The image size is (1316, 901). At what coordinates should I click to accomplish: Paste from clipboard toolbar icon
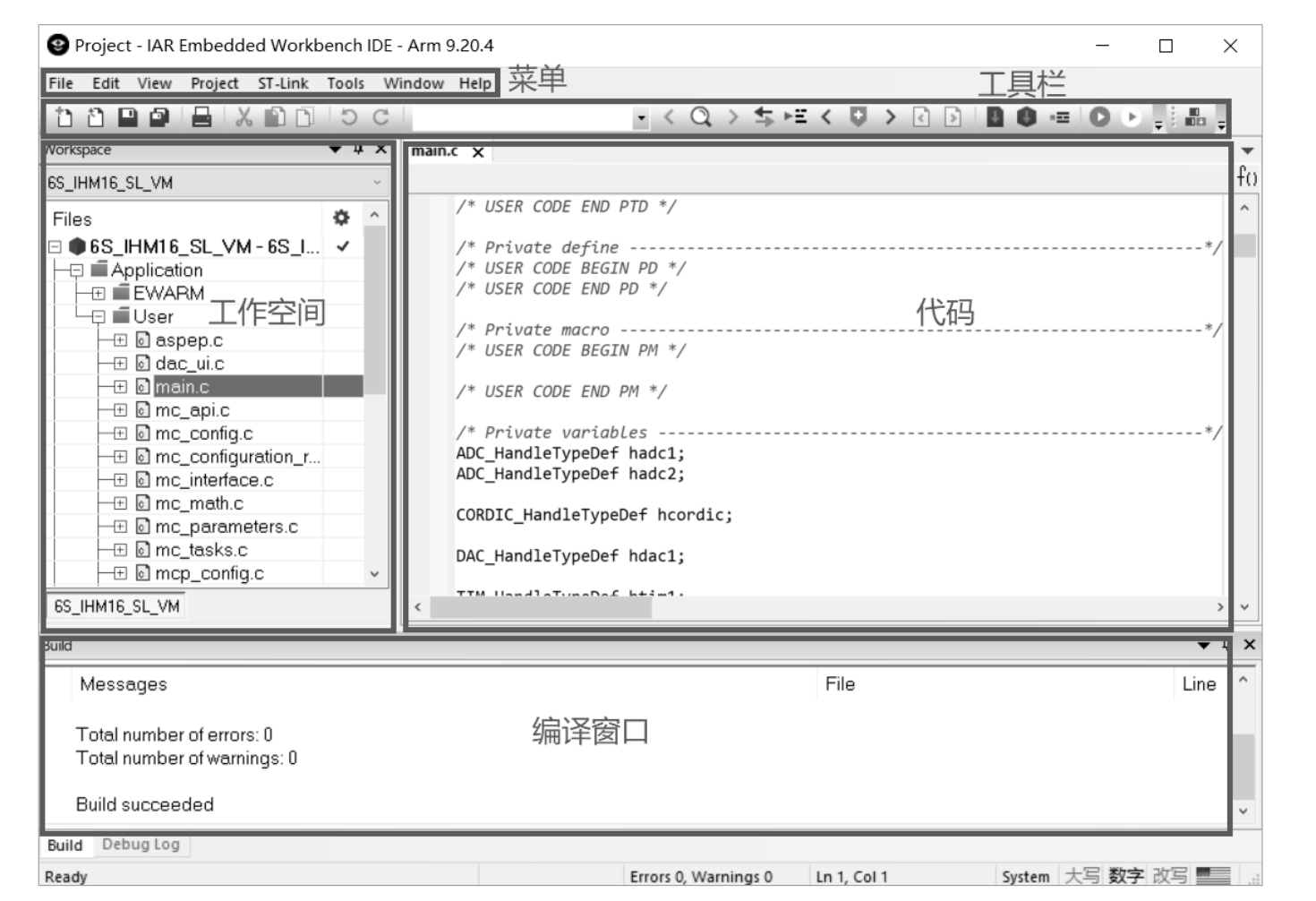click(305, 117)
